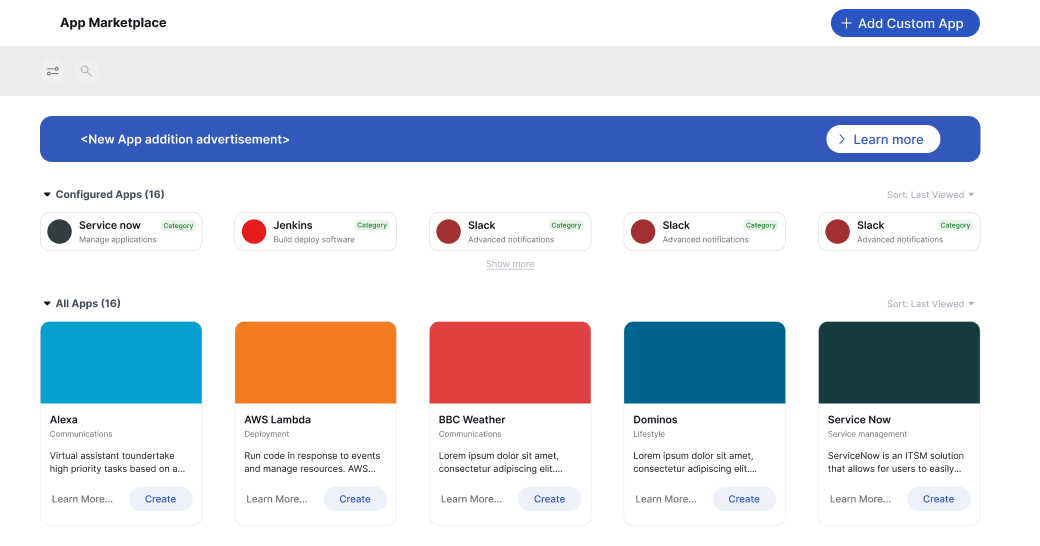Click the Lifestyle category under Dominos
This screenshot has height=546, width=1040.
[x=649, y=434]
